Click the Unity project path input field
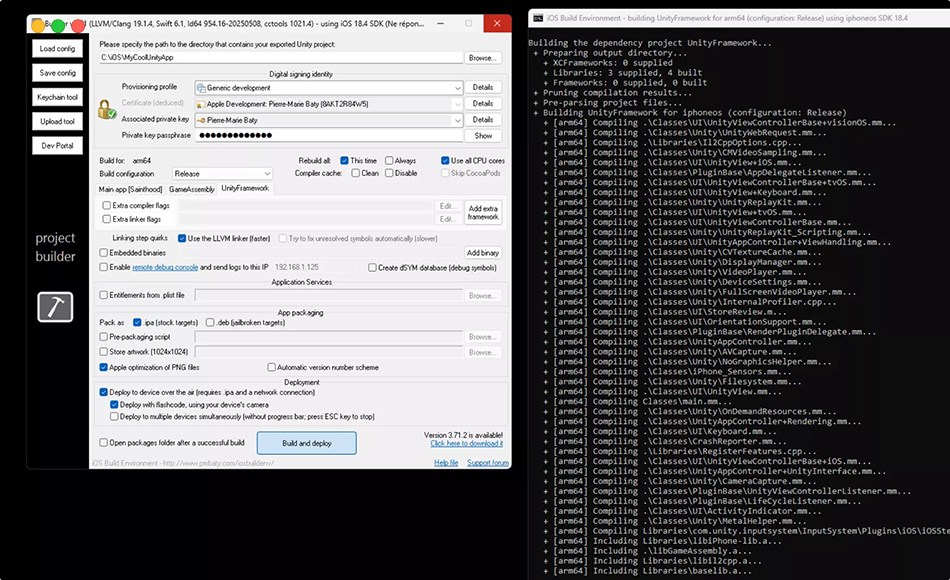The image size is (950, 580). [280, 58]
